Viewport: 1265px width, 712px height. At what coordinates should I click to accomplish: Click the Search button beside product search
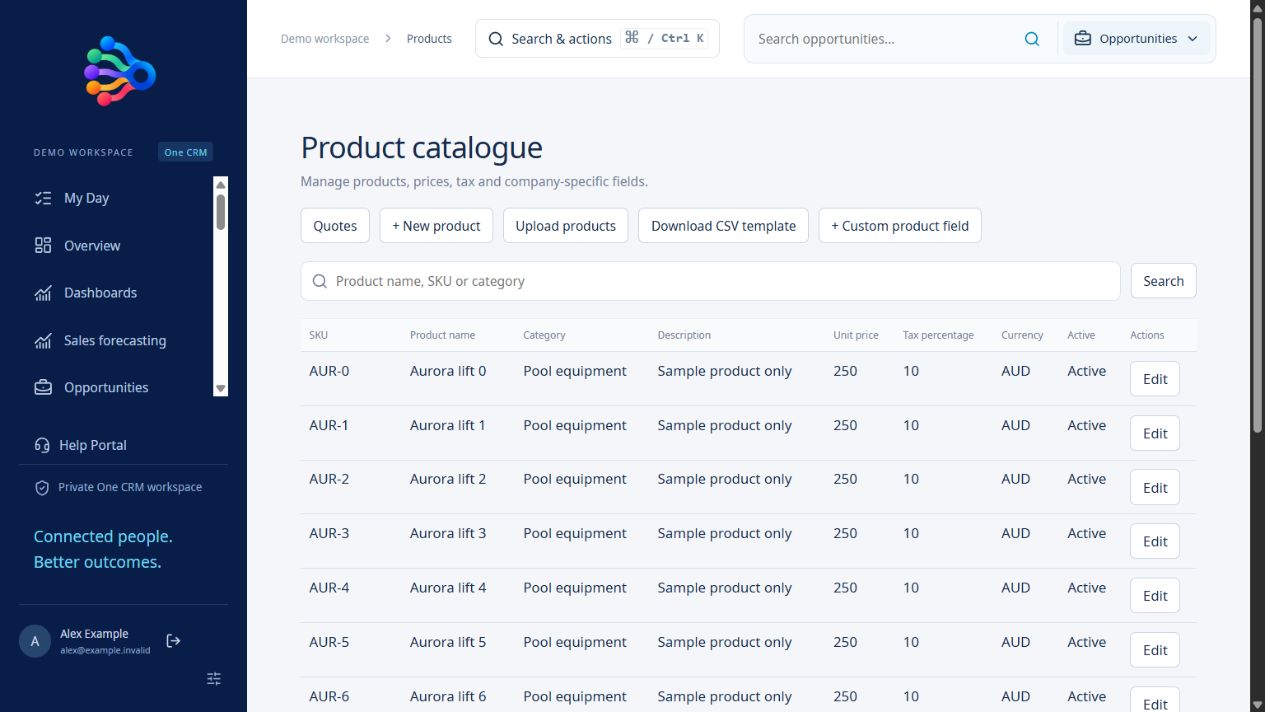[1164, 281]
